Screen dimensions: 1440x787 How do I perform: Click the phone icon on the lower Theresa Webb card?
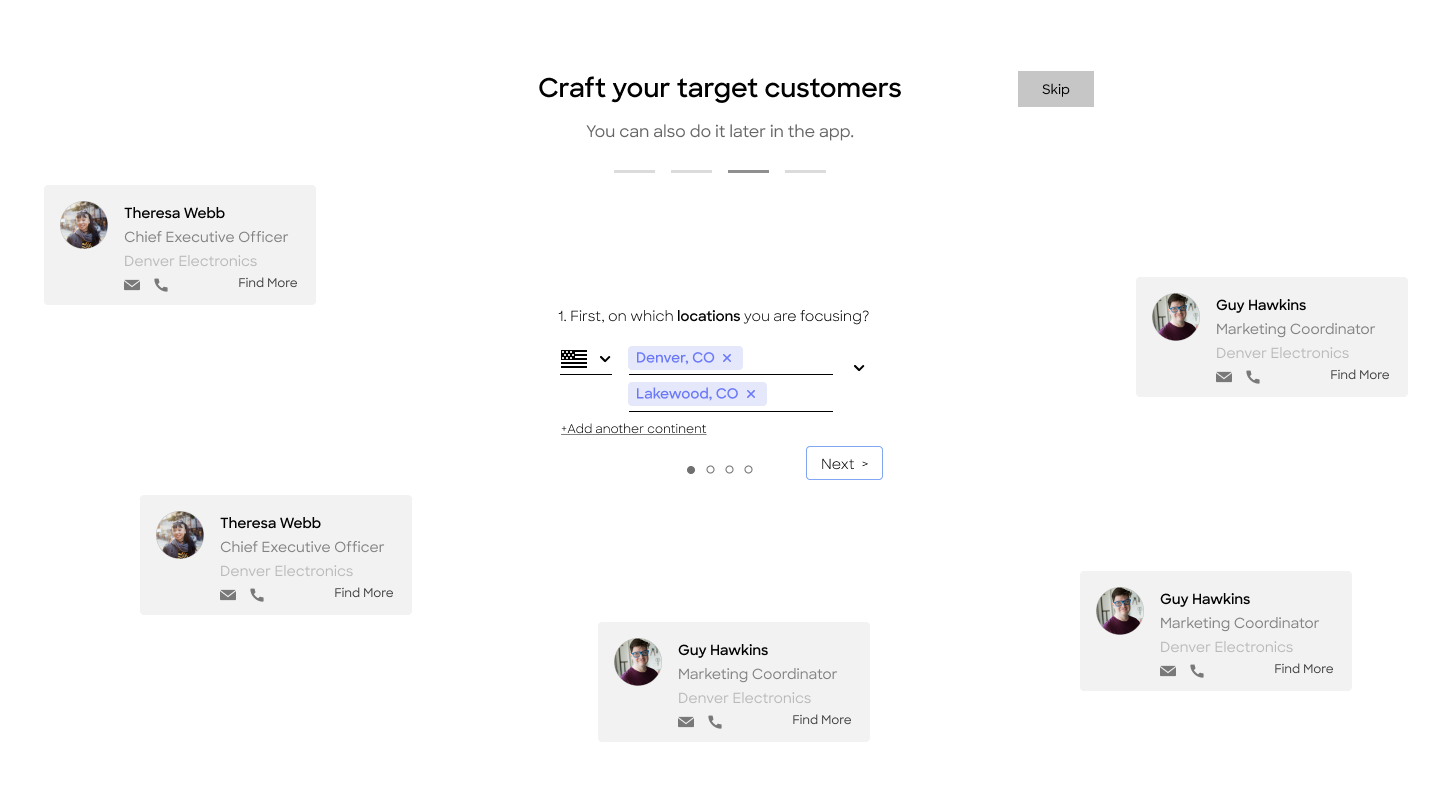pos(257,595)
